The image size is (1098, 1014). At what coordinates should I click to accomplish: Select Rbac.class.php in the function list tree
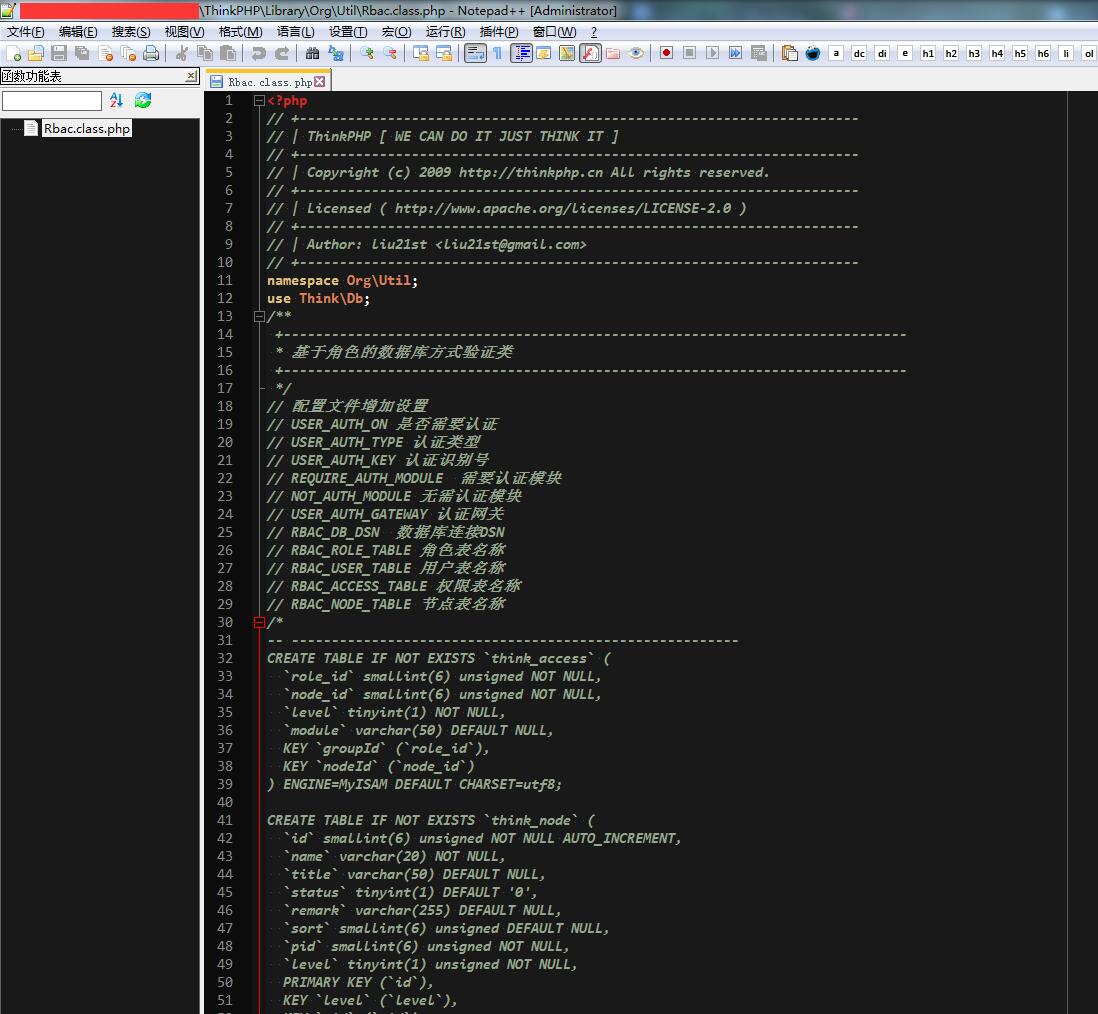[87, 129]
